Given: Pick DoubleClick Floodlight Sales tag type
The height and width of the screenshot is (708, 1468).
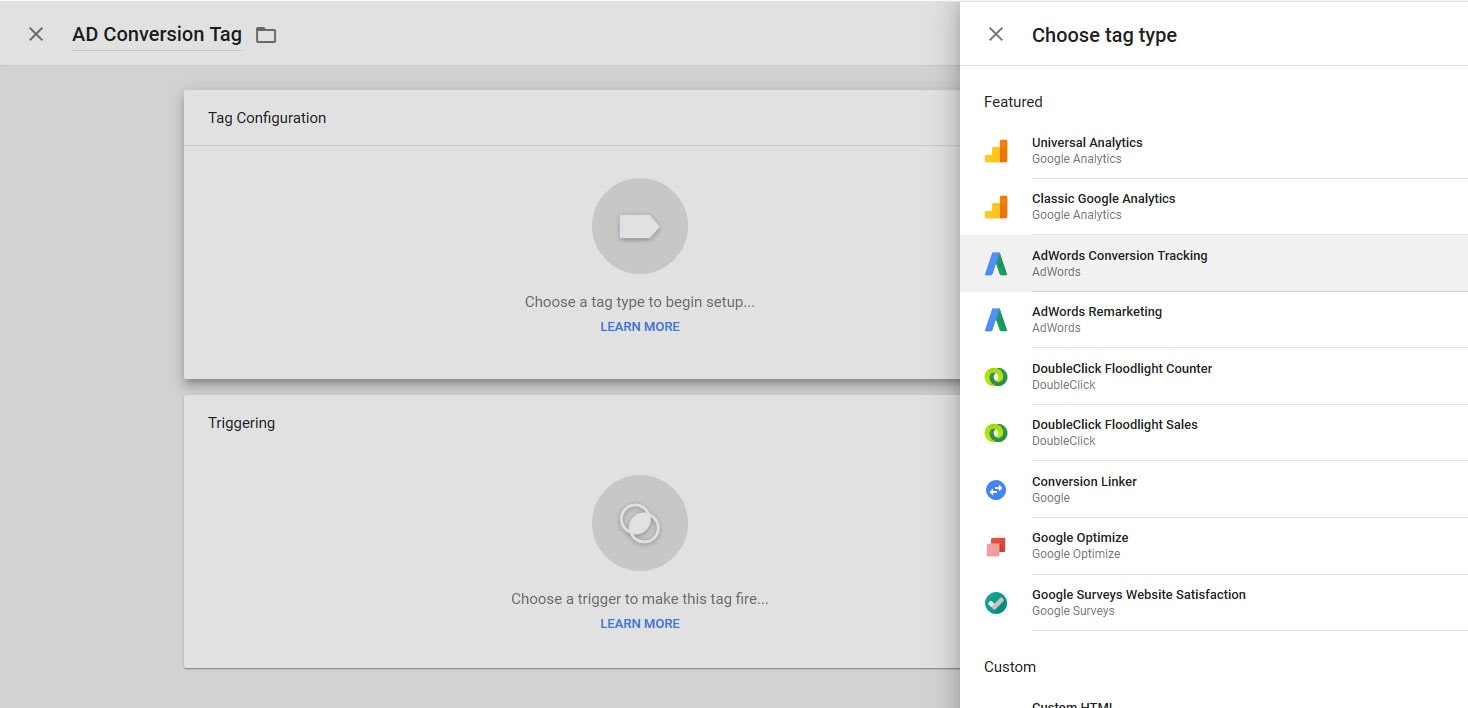Looking at the screenshot, I should pyautogui.click(x=1214, y=433).
